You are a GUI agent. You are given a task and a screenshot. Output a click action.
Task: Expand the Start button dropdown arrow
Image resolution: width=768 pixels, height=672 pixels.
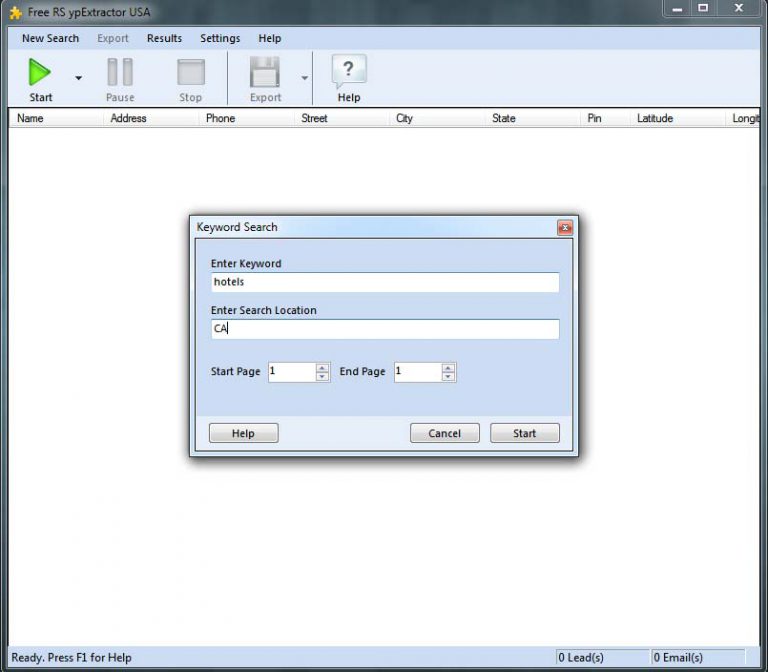78,78
